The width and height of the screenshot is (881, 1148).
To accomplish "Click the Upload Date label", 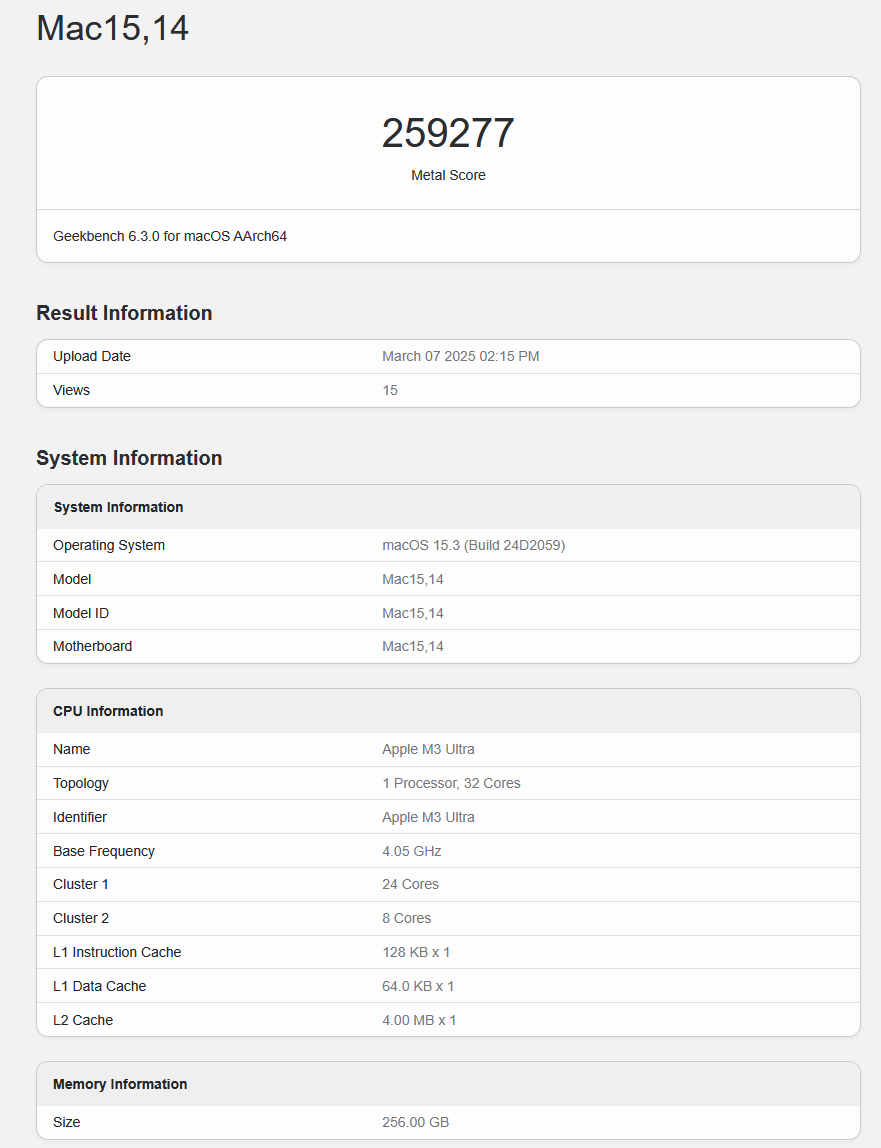I will click(x=92, y=357).
